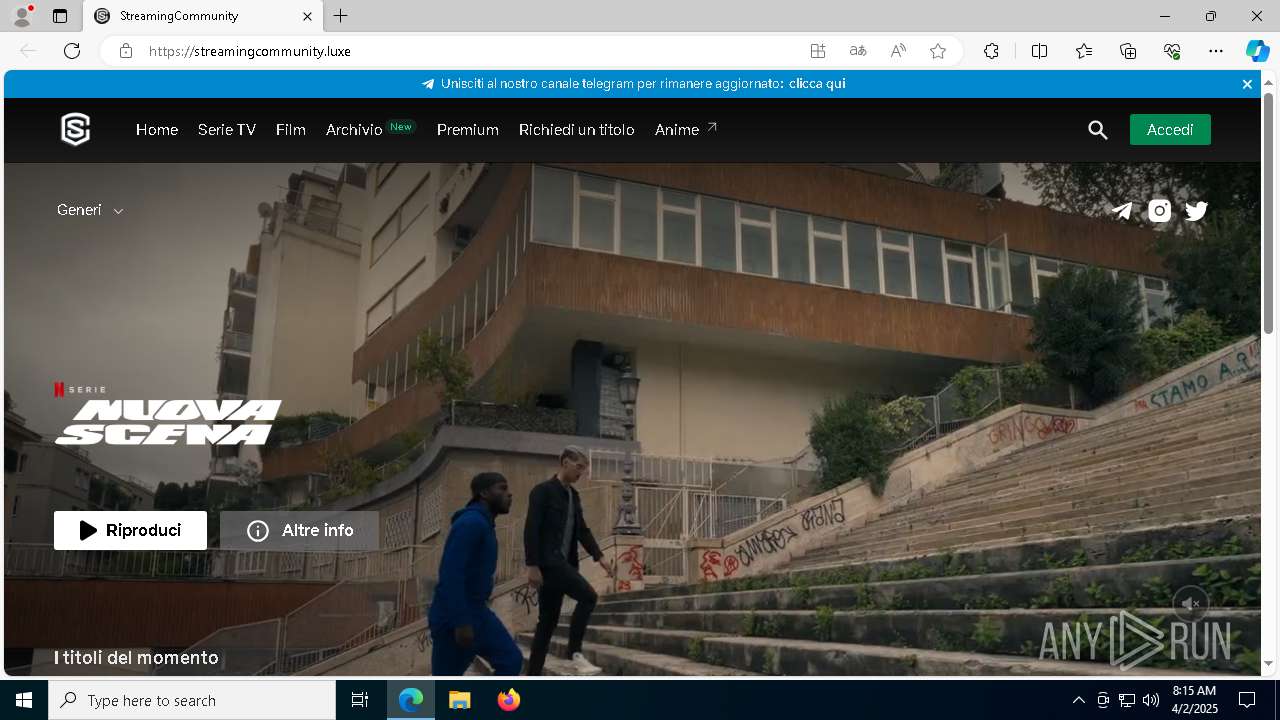
Task: Open the Anime external link
Action: 686,130
